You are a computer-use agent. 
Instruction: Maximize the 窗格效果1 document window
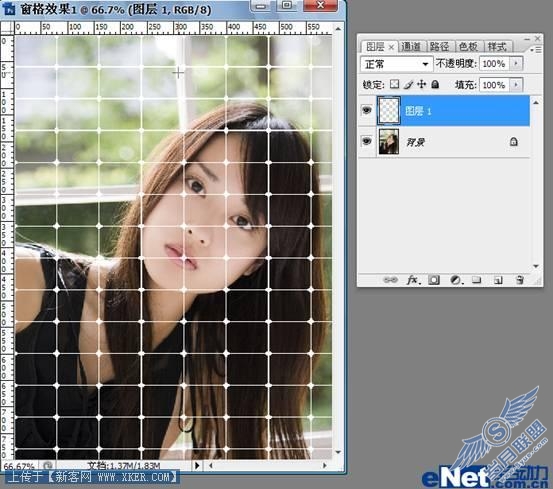(287, 5)
